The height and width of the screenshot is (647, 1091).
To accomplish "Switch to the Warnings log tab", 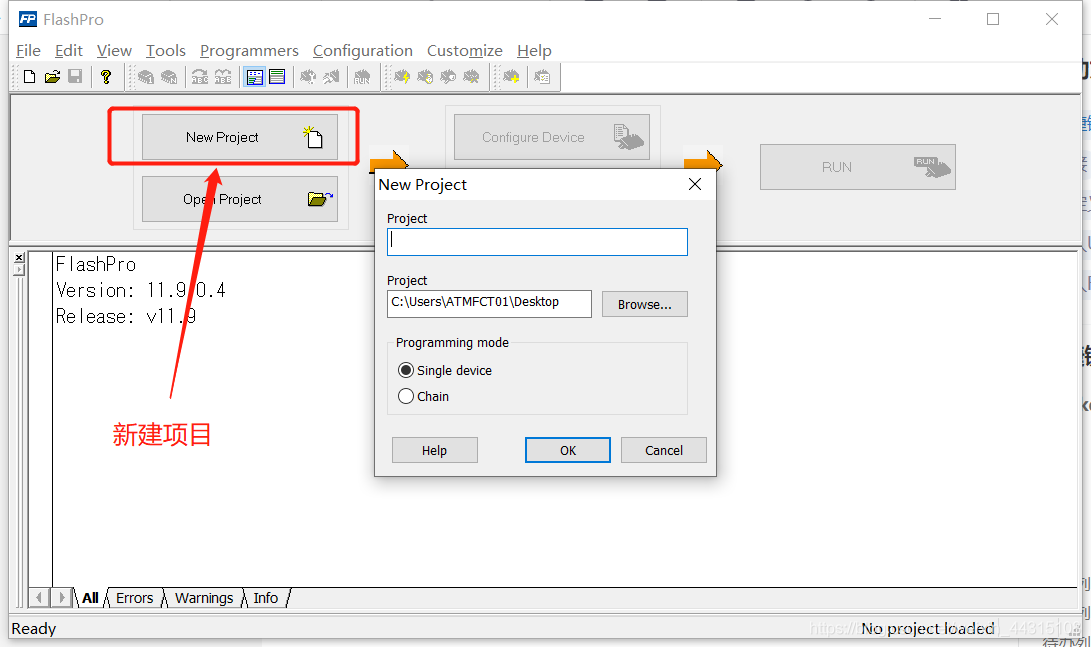I will tap(204, 598).
